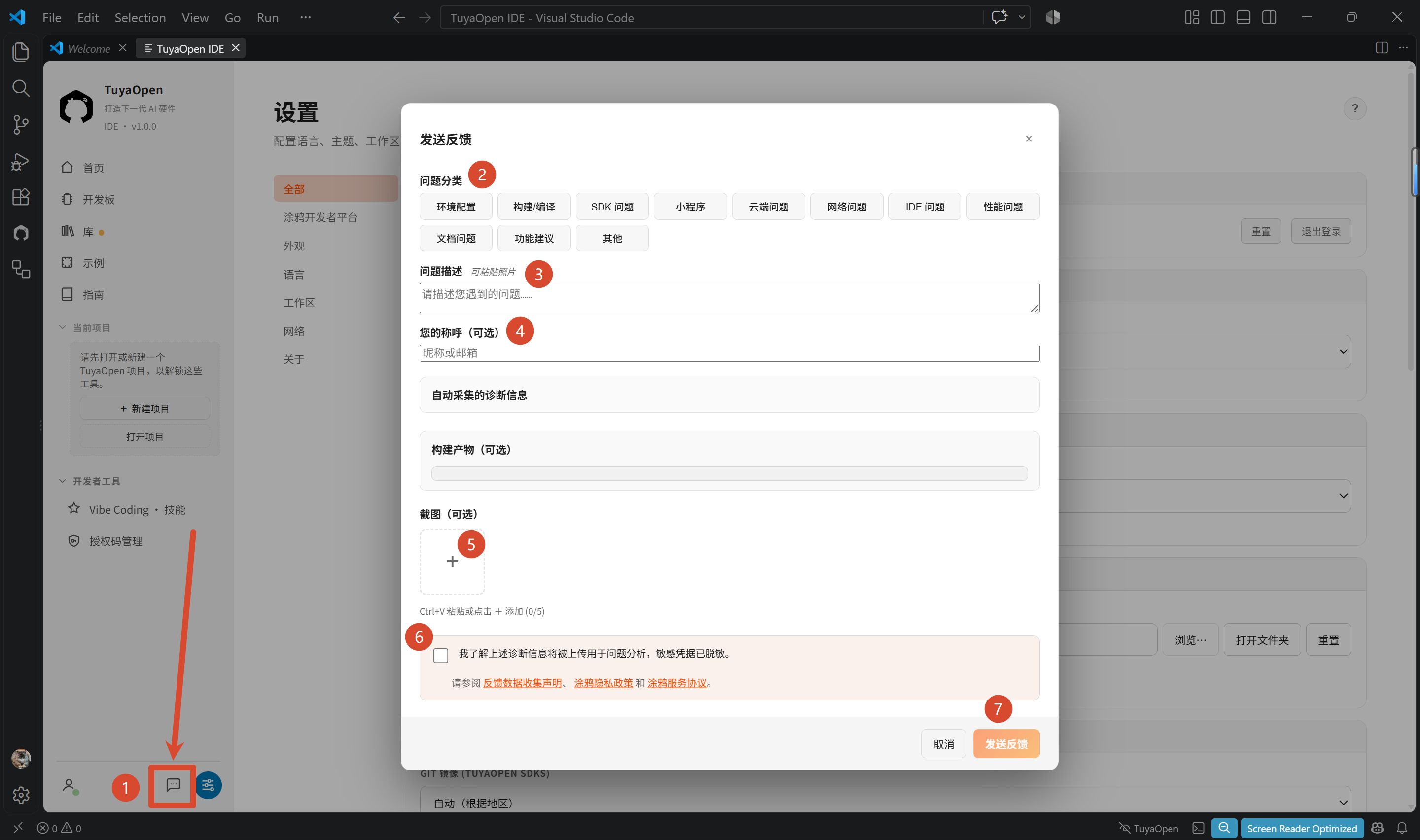Click the 退出登录 button
Screen dimensions: 1420x840
tap(1320, 231)
